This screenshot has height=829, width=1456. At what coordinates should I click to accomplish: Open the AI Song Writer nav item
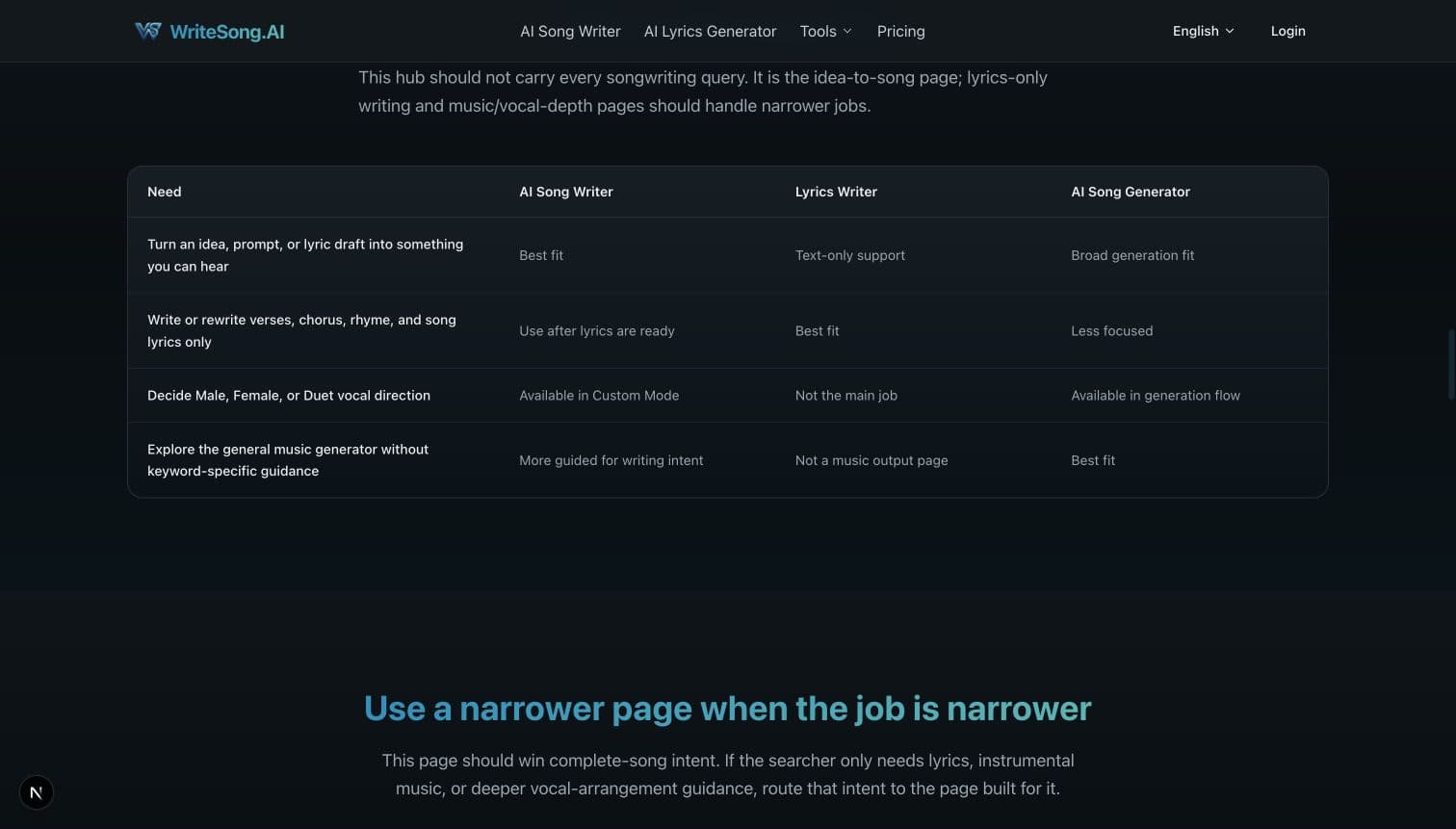(570, 31)
